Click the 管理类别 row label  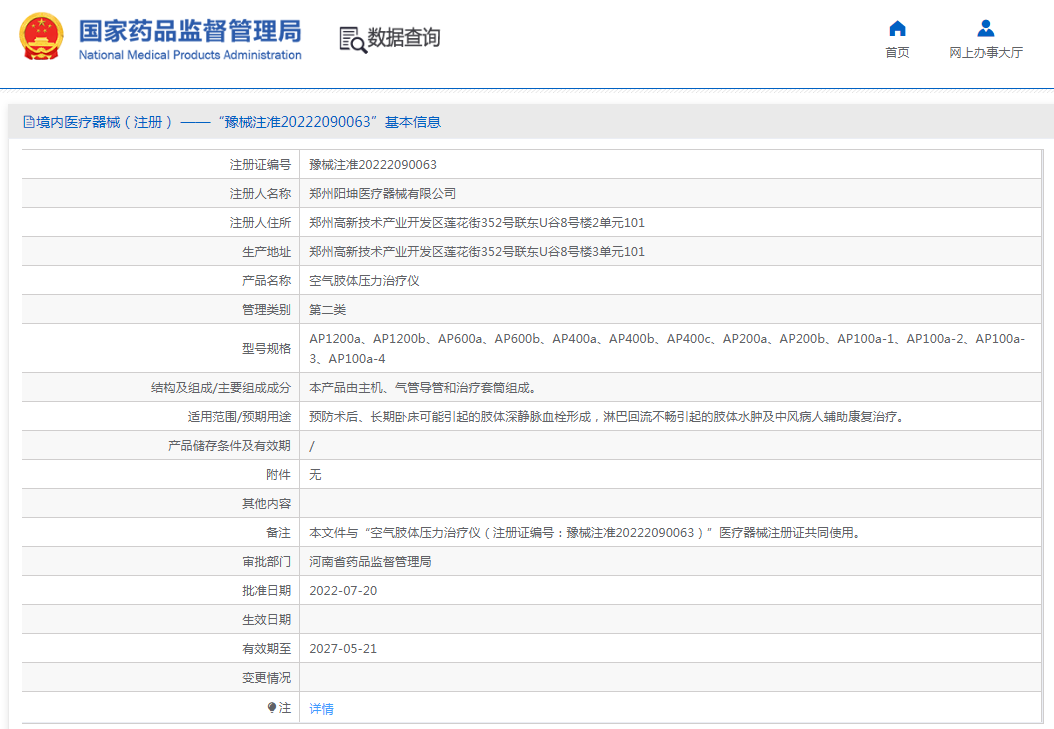(266, 309)
